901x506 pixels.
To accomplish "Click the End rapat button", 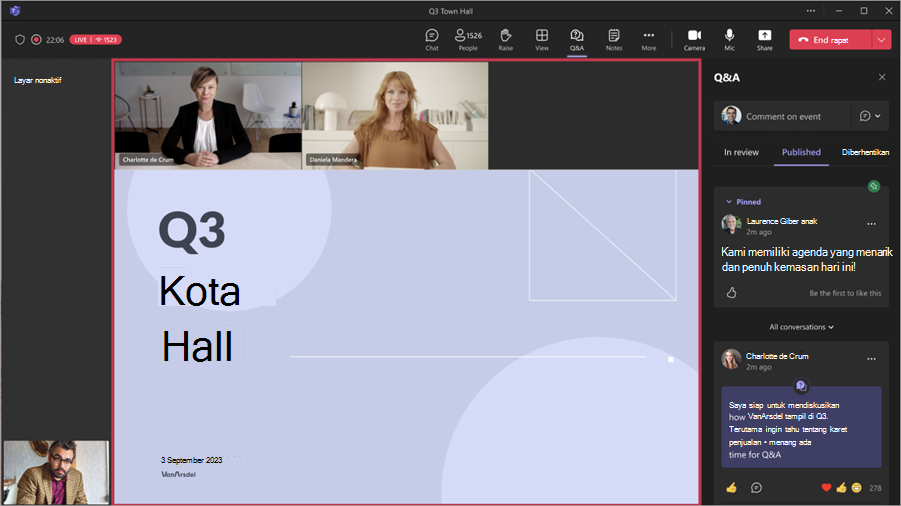I will (830, 40).
